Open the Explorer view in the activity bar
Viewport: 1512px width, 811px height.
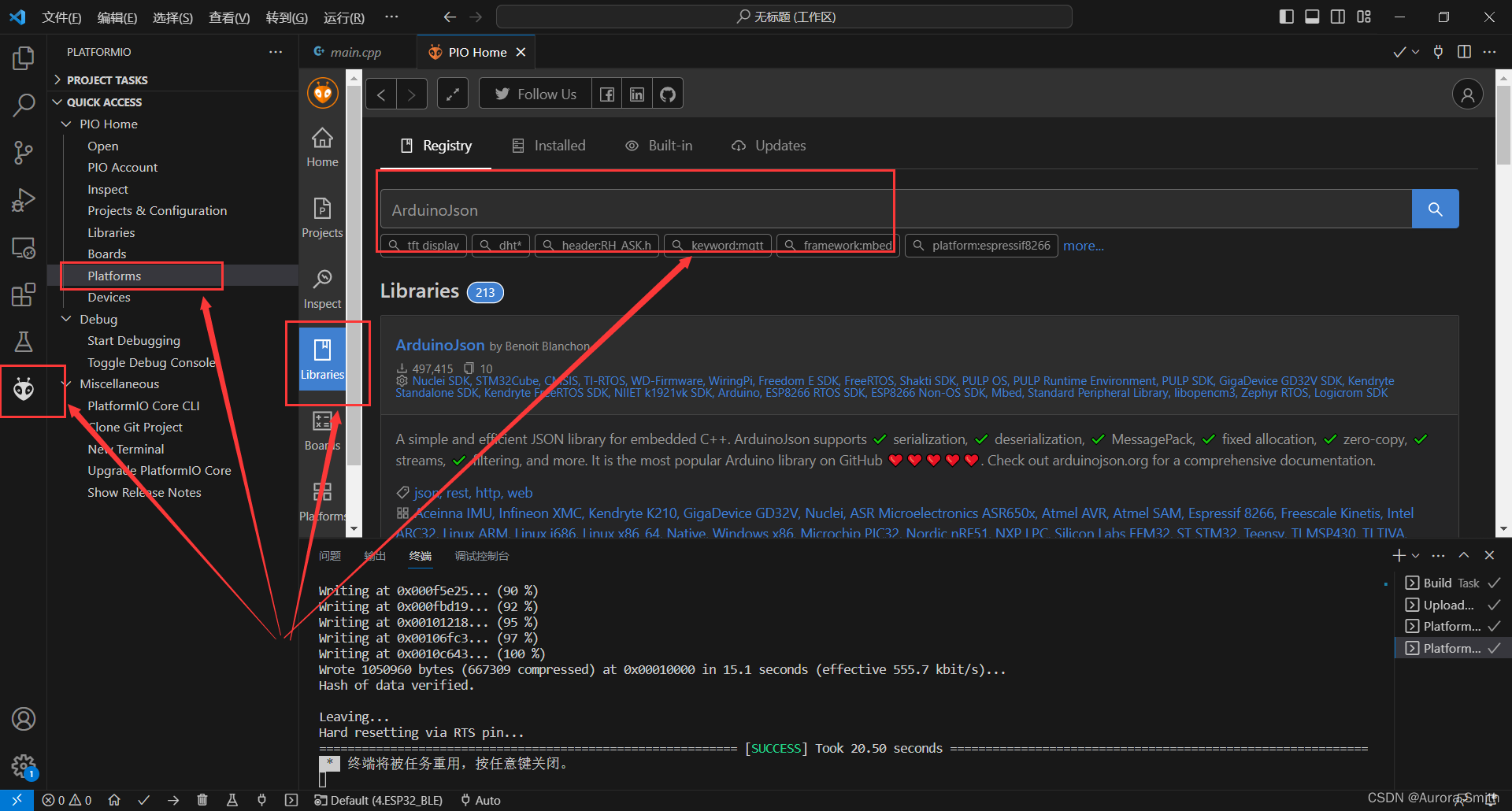coord(24,57)
